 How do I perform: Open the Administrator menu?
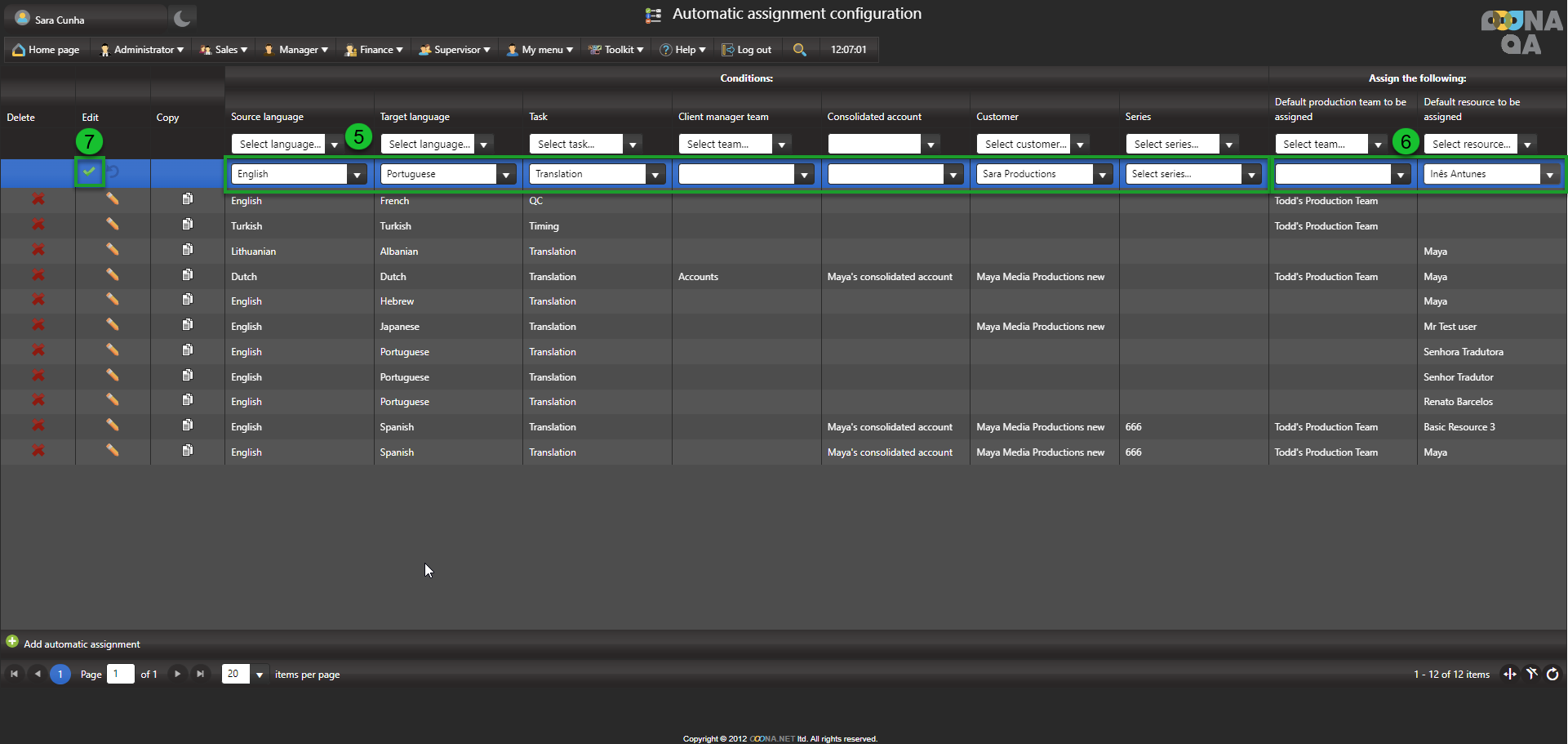pos(141,50)
